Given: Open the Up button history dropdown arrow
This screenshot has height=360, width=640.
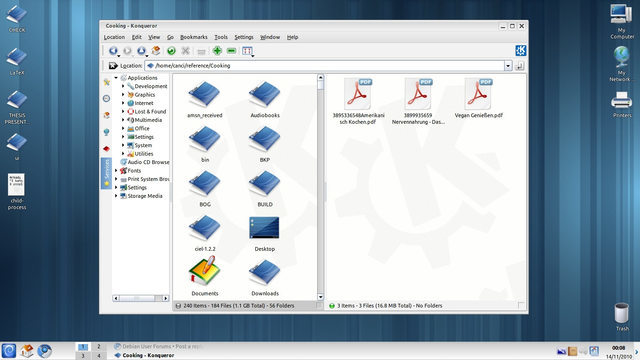Looking at the screenshot, I should point(147,55).
